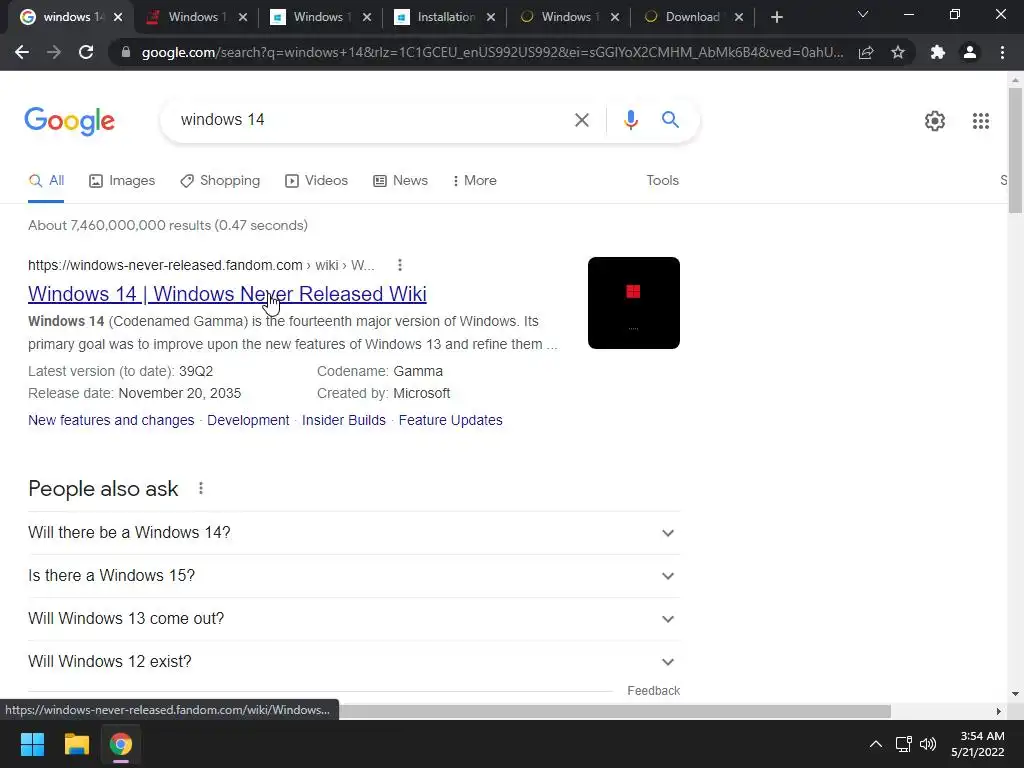Click the scroll-right arrow of horizontal scrollbar

click(x=998, y=711)
